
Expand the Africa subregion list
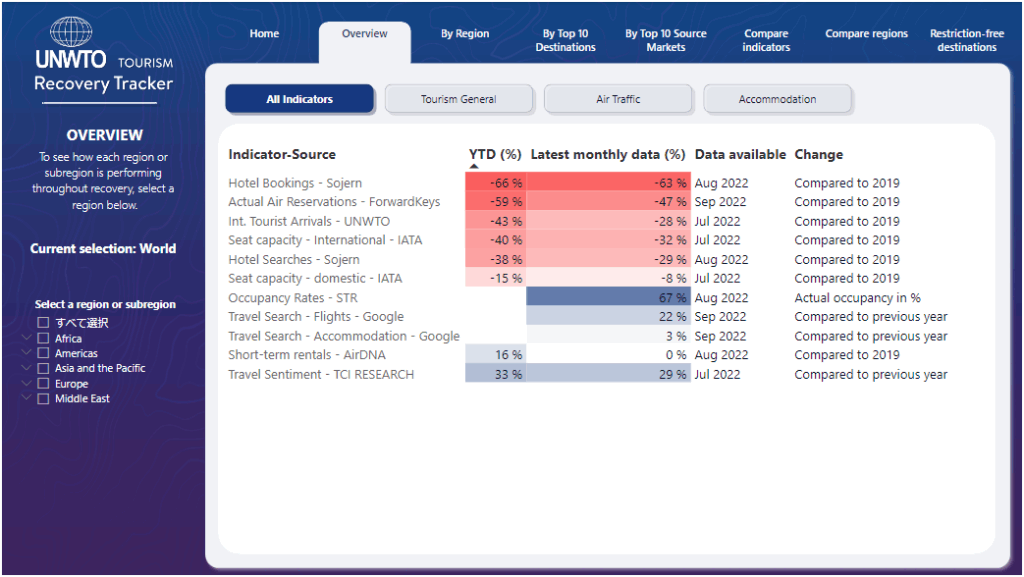[x=27, y=337]
